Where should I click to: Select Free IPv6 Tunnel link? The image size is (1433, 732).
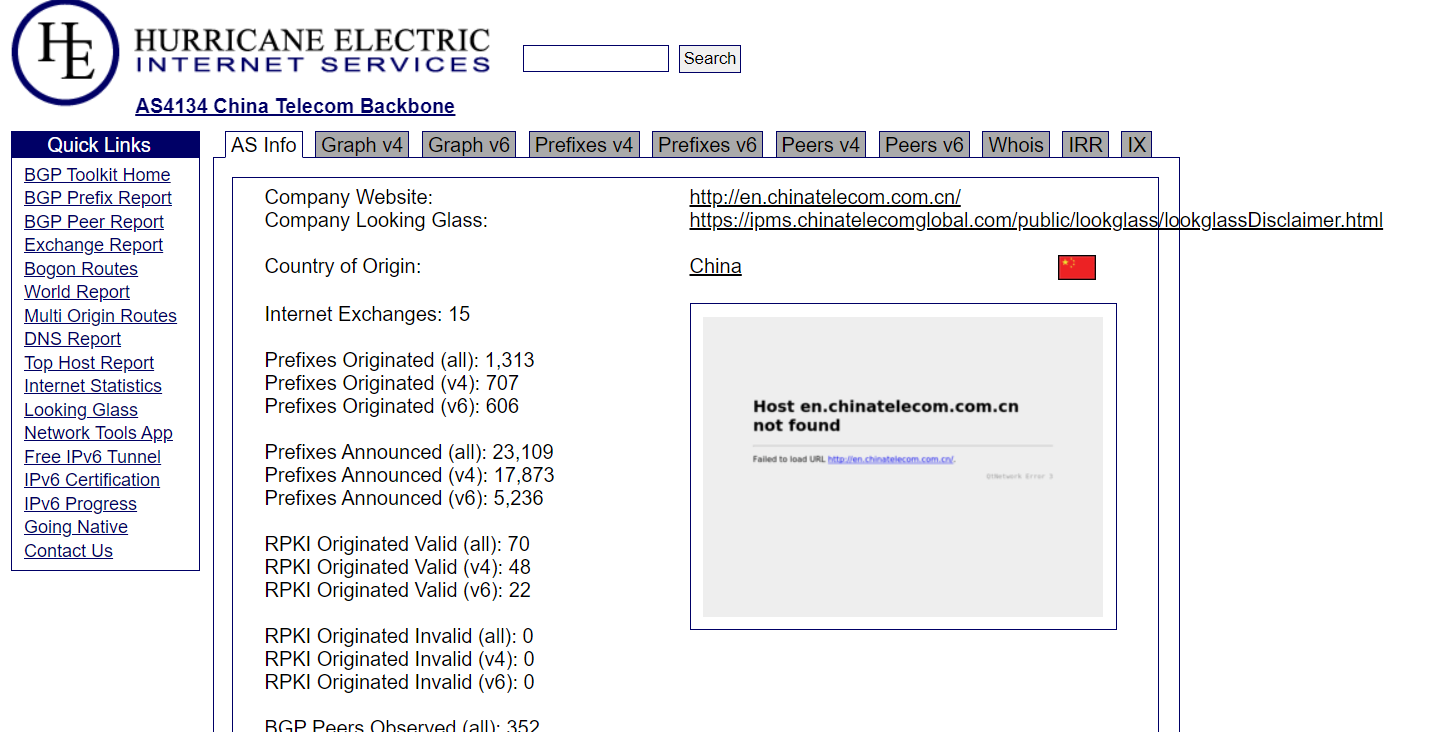[x=92, y=457]
